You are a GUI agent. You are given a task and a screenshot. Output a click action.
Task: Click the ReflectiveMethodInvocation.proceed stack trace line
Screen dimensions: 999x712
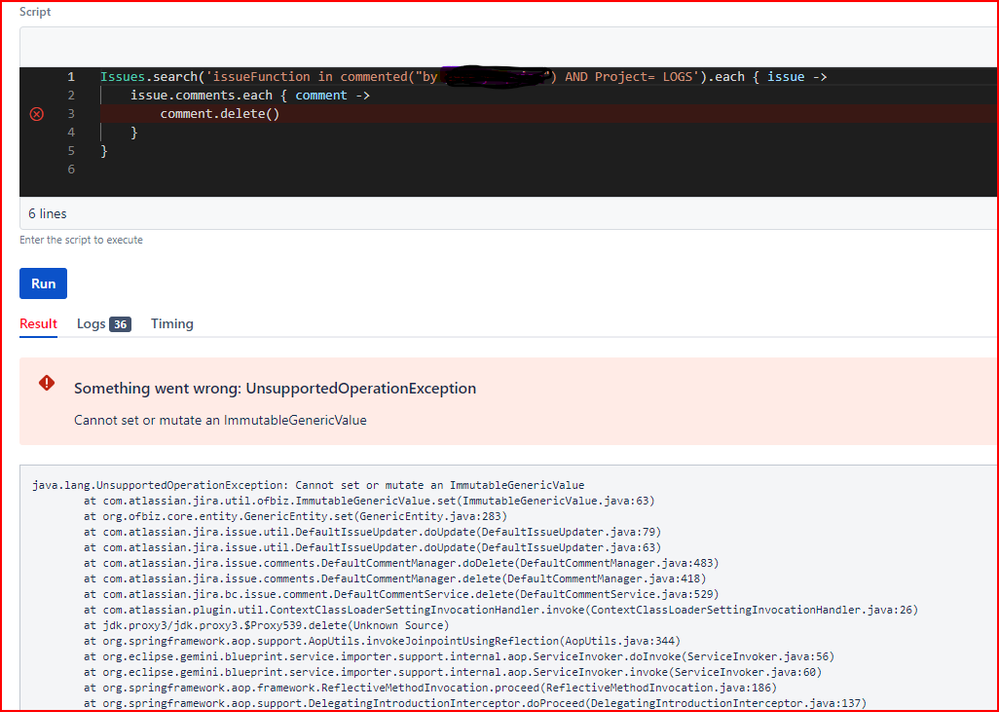(x=430, y=688)
